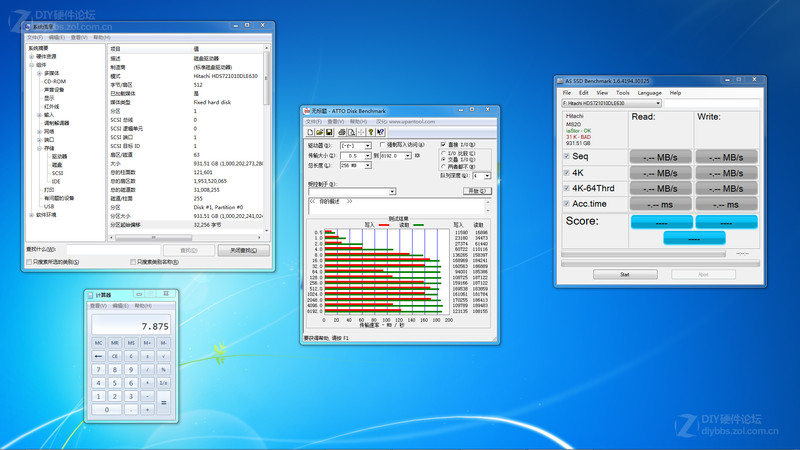Select the neither radio button in ATTO

tap(443, 166)
